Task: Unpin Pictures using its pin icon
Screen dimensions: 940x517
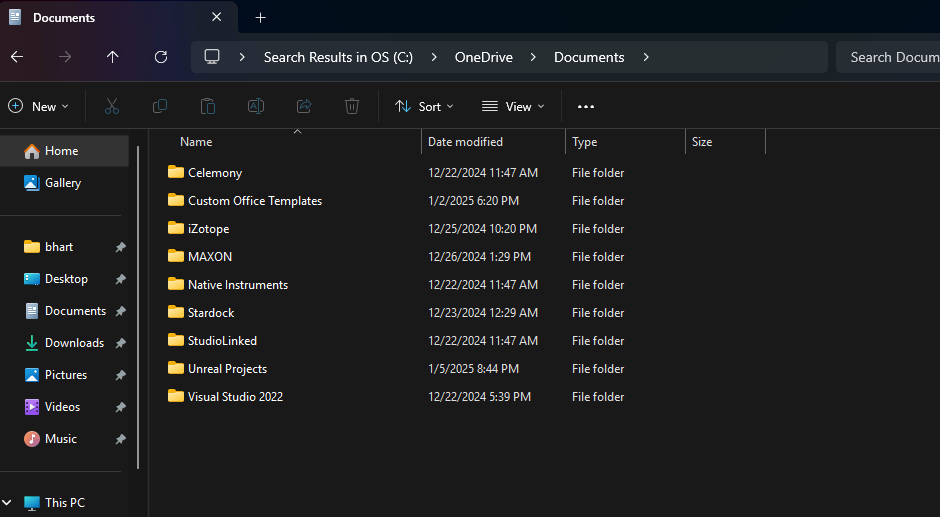Action: tap(120, 375)
